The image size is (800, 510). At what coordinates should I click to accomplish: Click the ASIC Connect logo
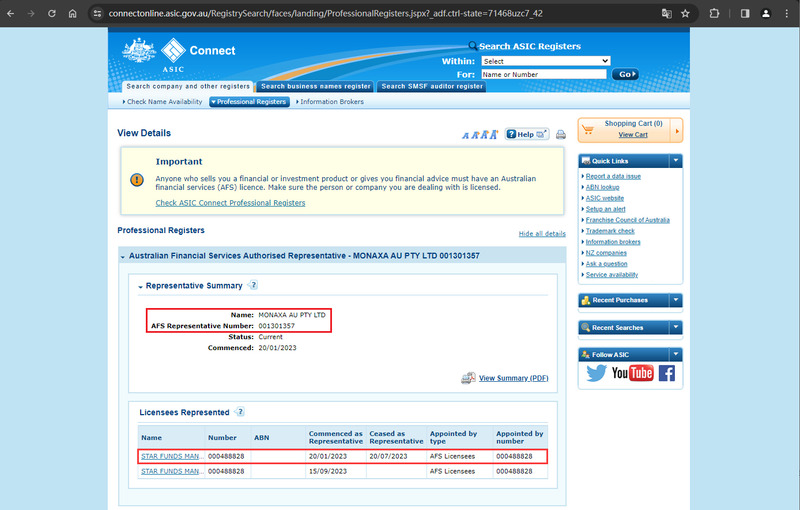click(x=179, y=55)
